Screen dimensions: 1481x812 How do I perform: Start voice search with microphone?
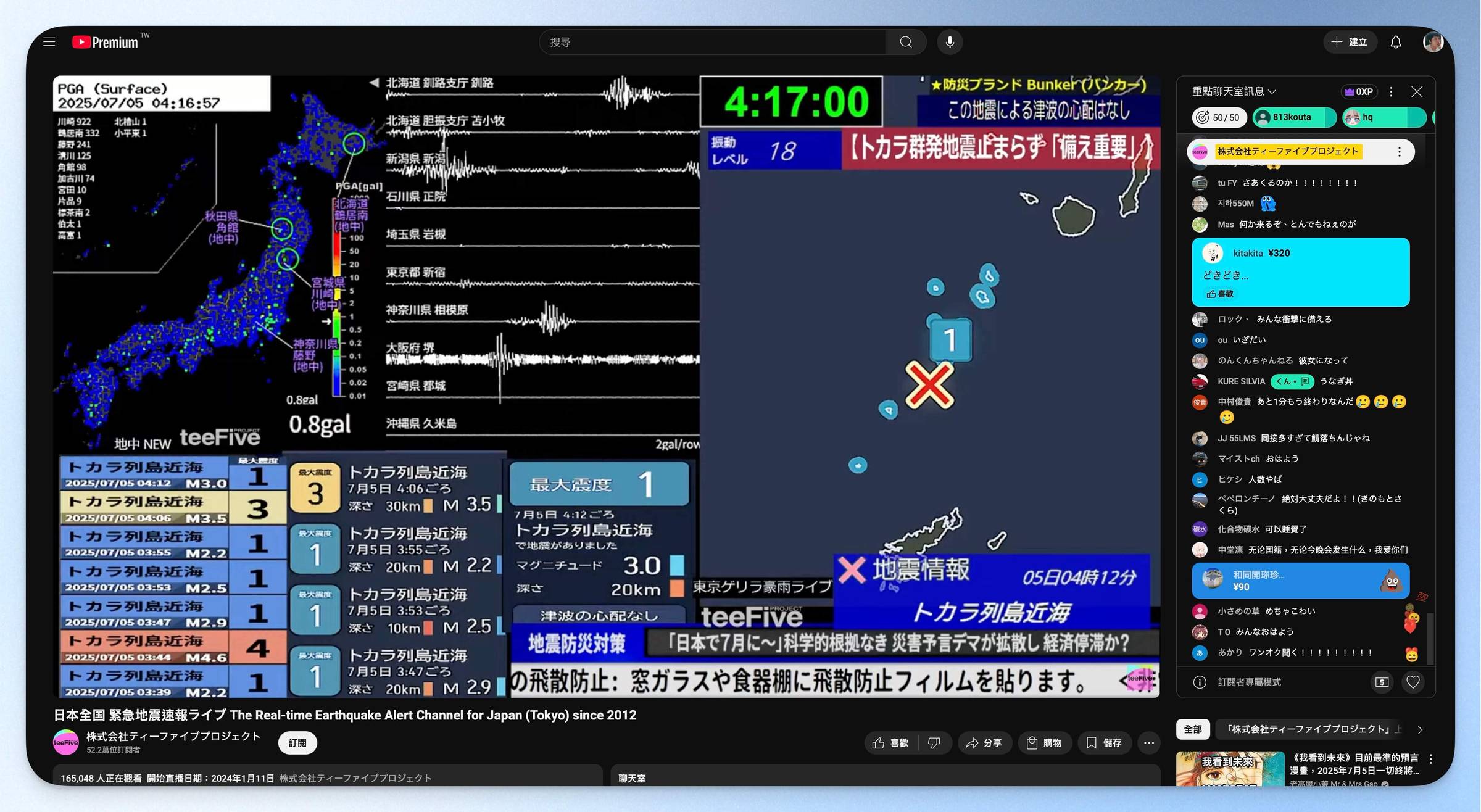tap(950, 42)
